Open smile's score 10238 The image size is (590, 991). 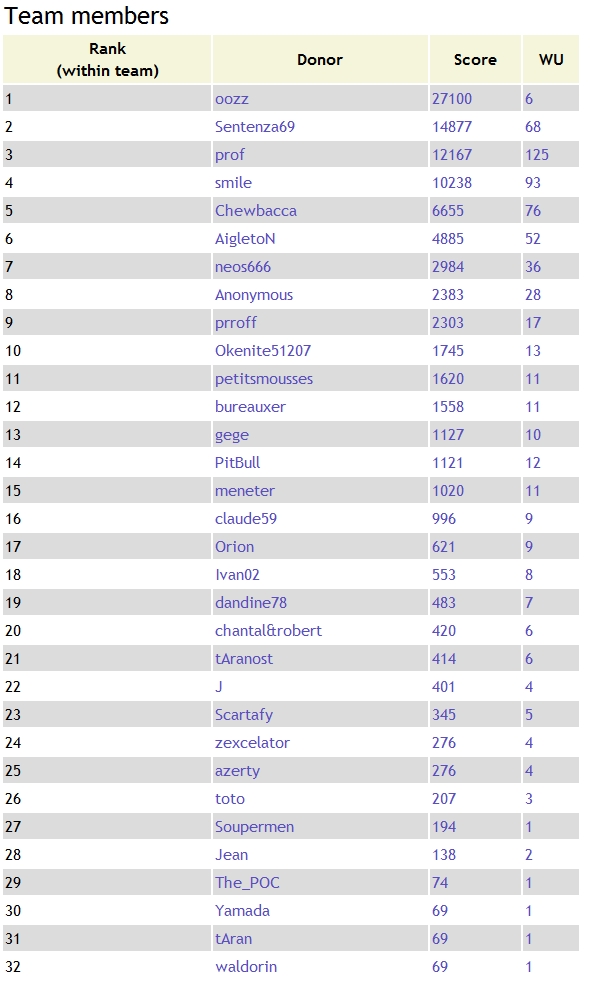(452, 183)
